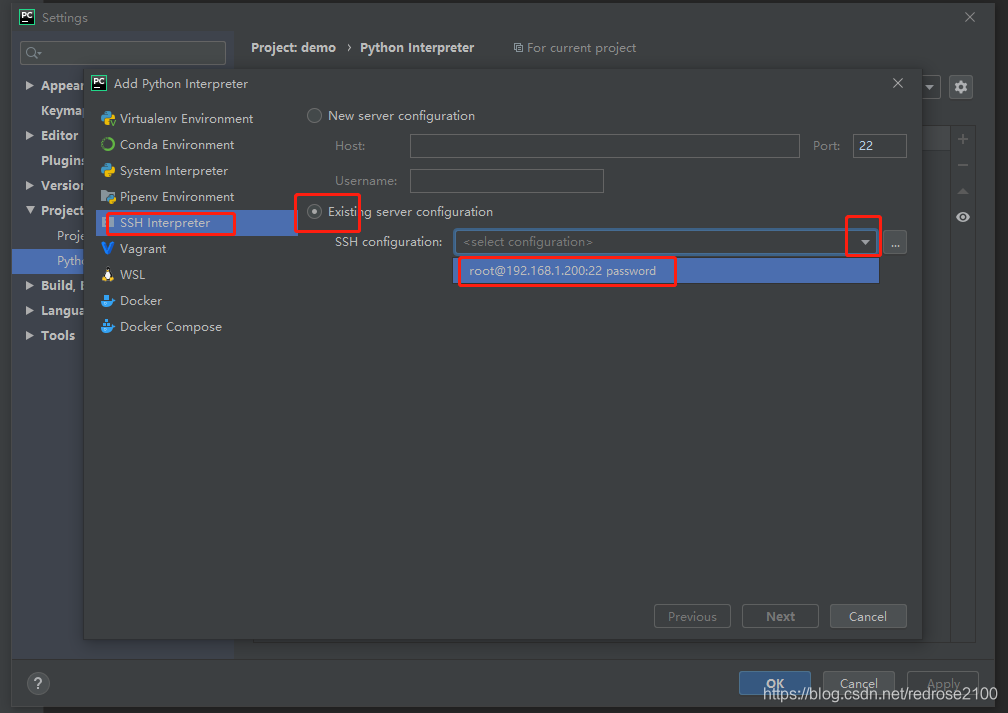The image size is (1008, 713).
Task: Click the plus add-package icon
Action: [962, 139]
